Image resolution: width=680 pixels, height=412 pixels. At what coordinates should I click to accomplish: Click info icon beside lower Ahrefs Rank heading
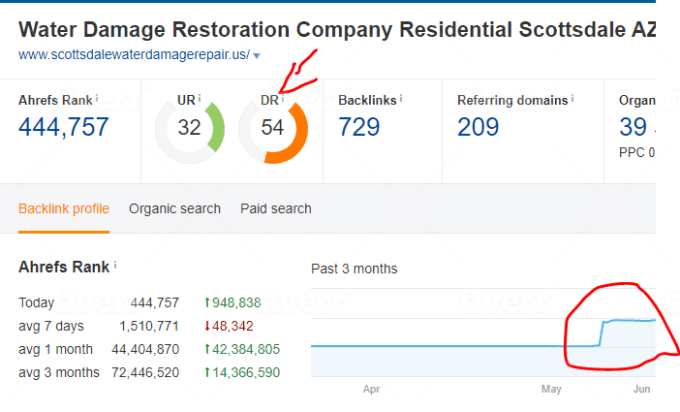pyautogui.click(x=115, y=265)
